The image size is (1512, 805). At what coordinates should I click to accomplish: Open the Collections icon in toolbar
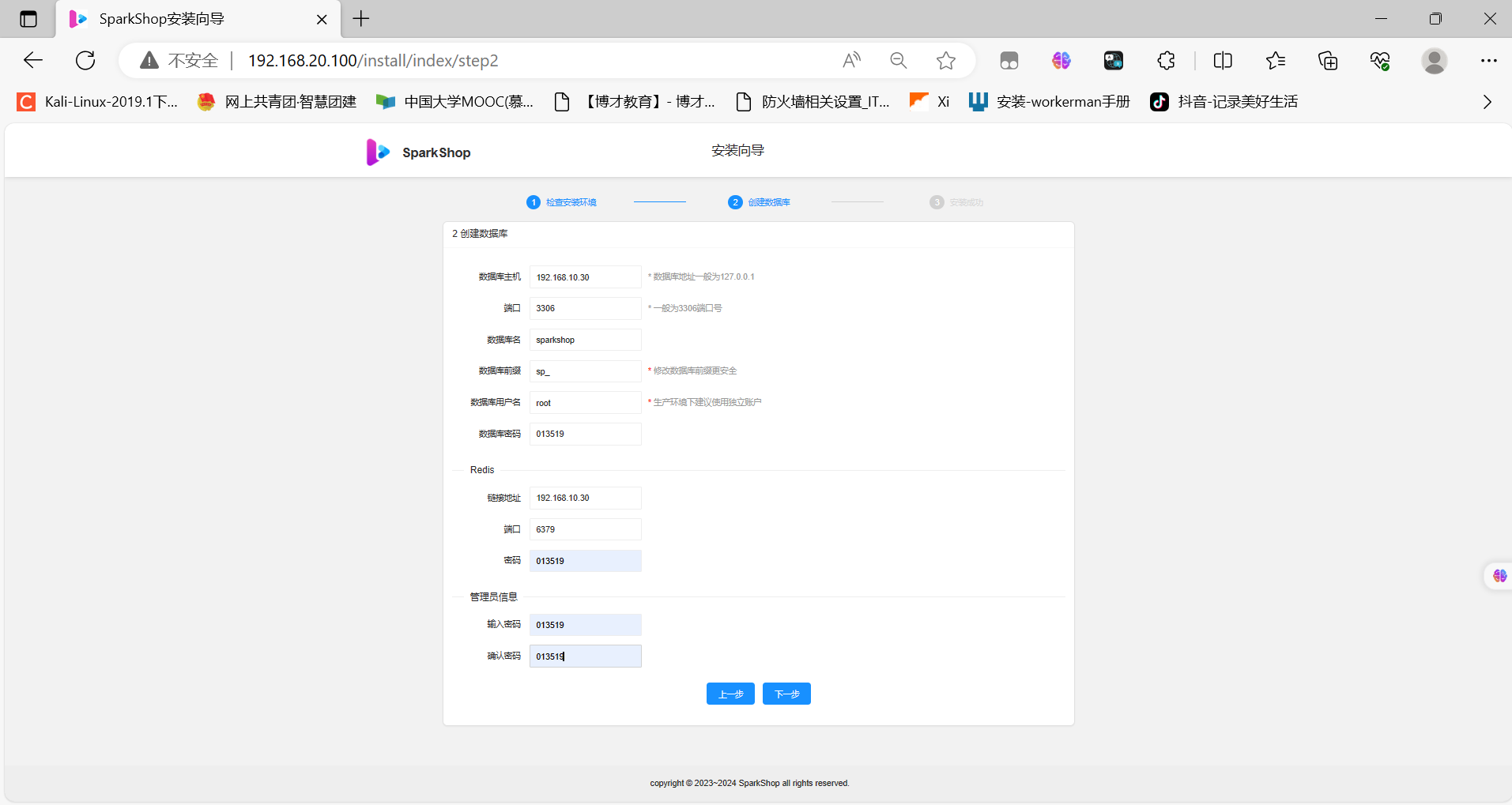point(1328,60)
